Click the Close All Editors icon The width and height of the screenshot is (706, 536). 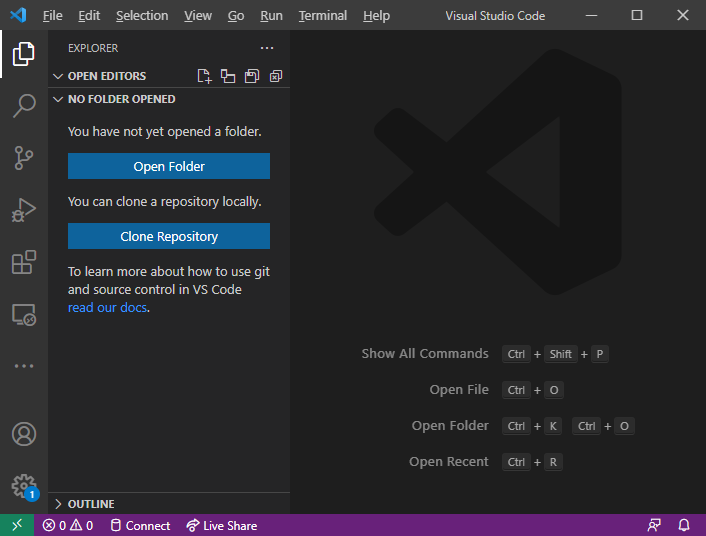coord(276,76)
